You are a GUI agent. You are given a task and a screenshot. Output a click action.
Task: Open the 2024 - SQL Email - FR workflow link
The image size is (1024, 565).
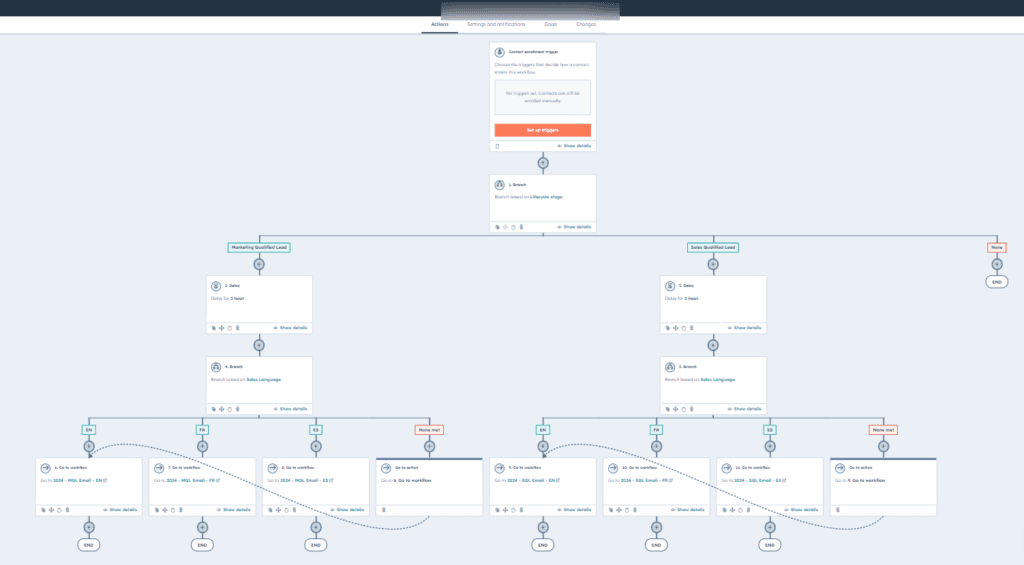coord(645,480)
